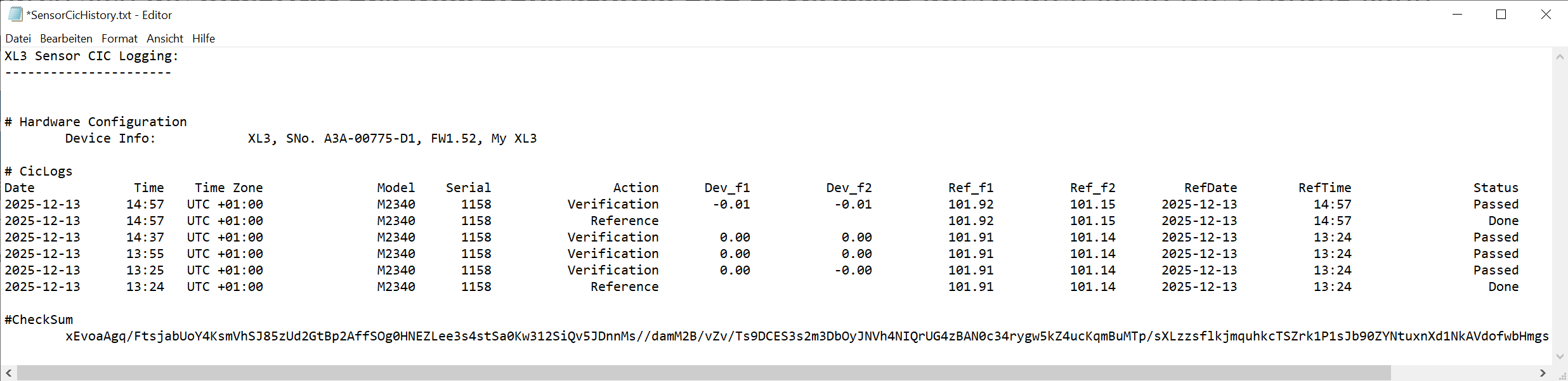Maximize the Editor window
This screenshot has width=1568, height=381.
tap(1501, 14)
